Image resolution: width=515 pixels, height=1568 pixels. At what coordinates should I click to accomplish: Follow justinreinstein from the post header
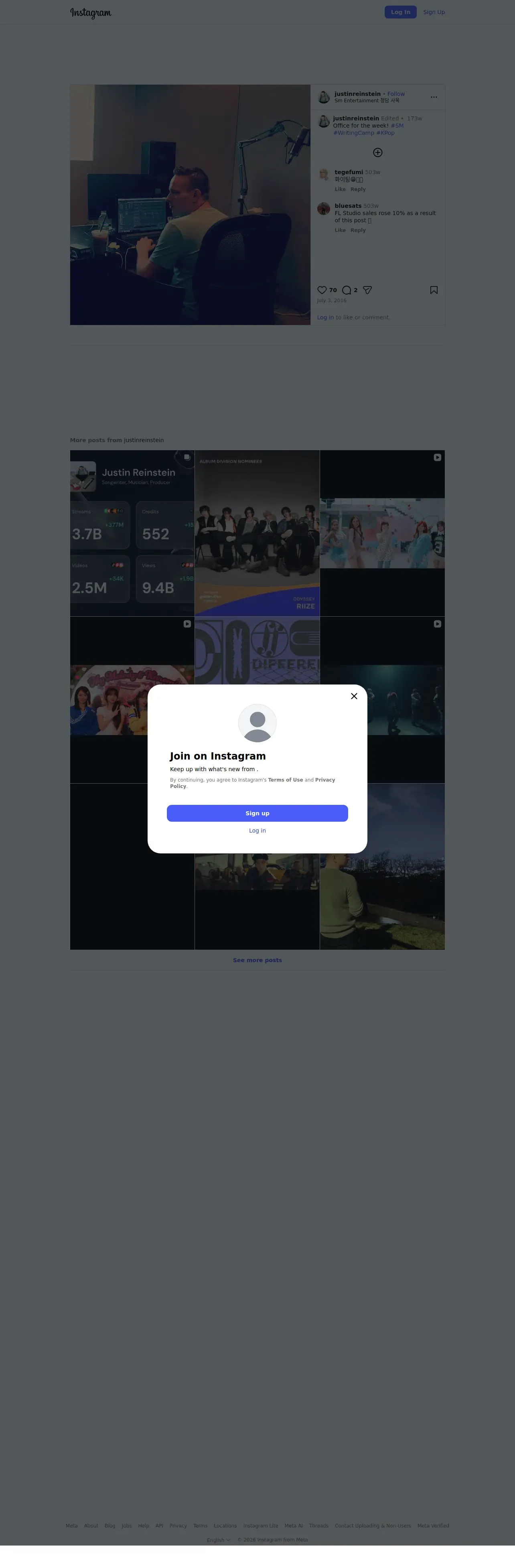click(396, 94)
